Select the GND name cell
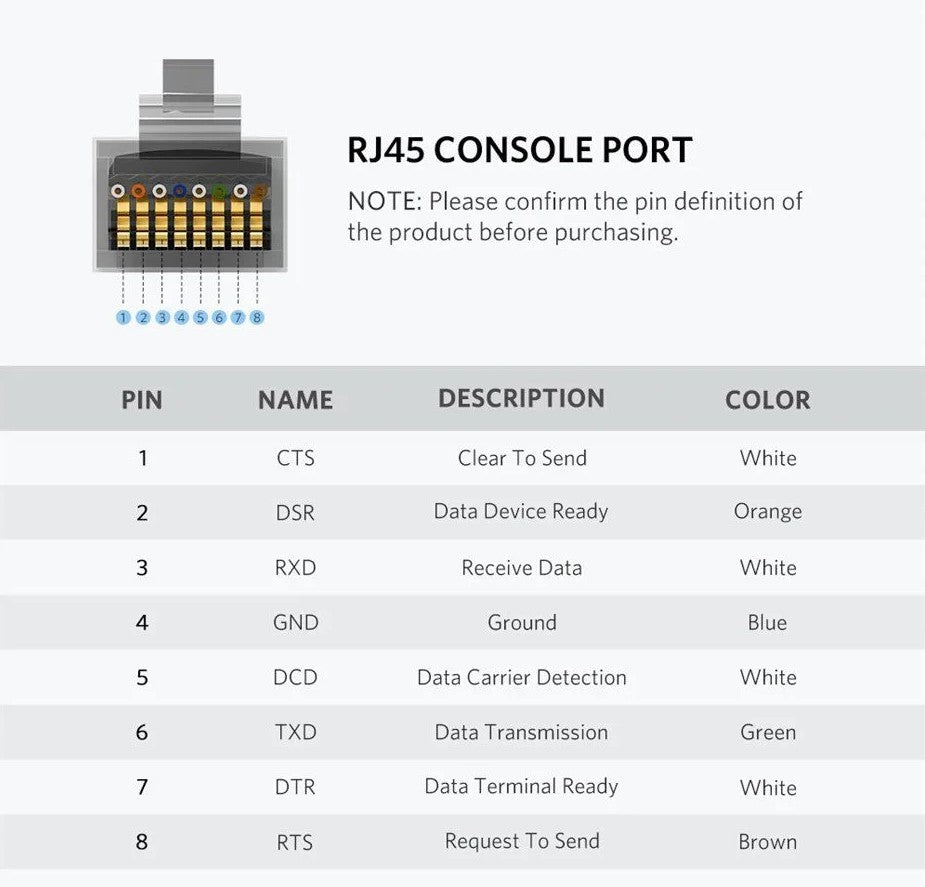 click(296, 622)
